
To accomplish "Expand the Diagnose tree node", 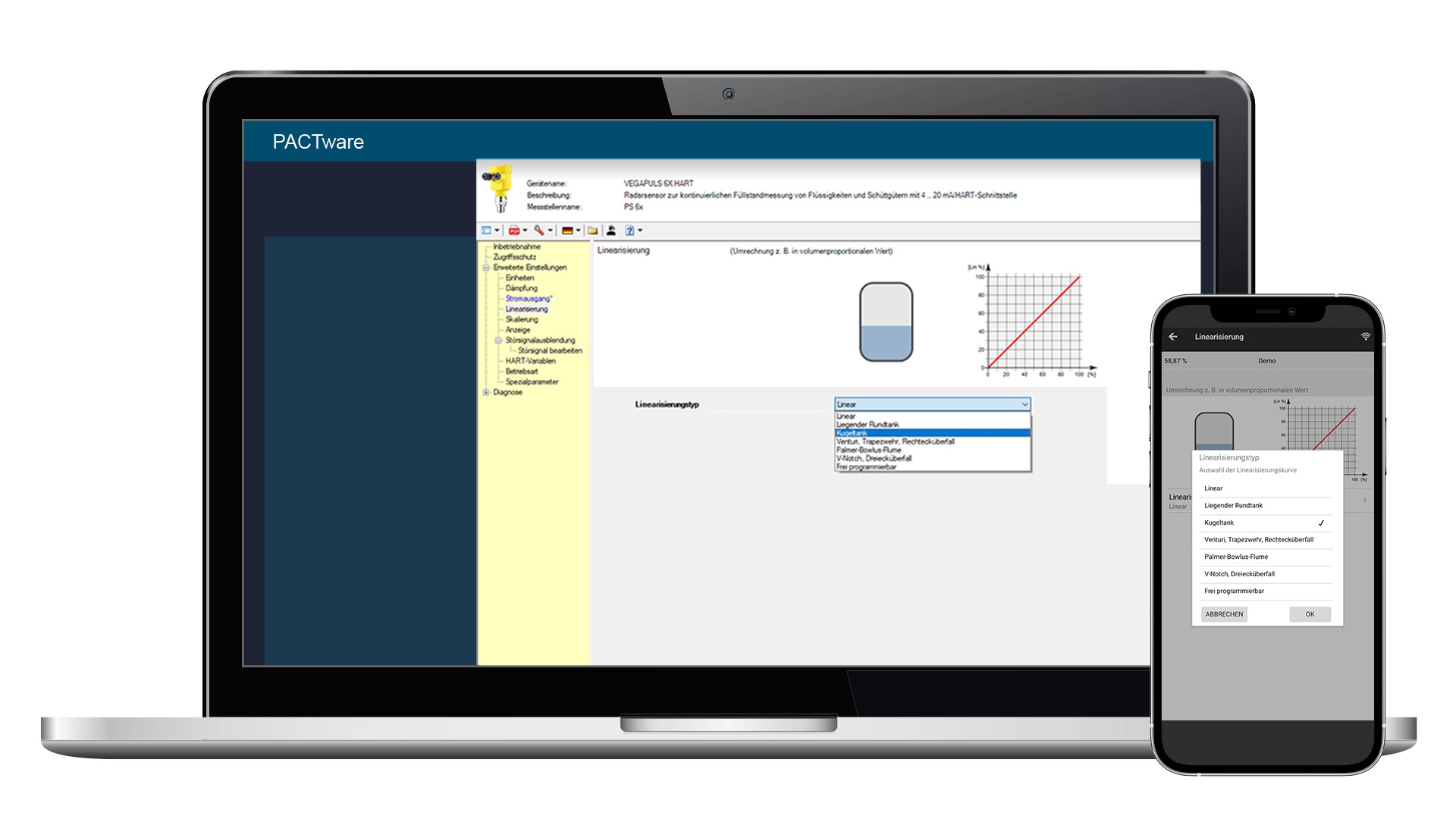I will coord(486,392).
